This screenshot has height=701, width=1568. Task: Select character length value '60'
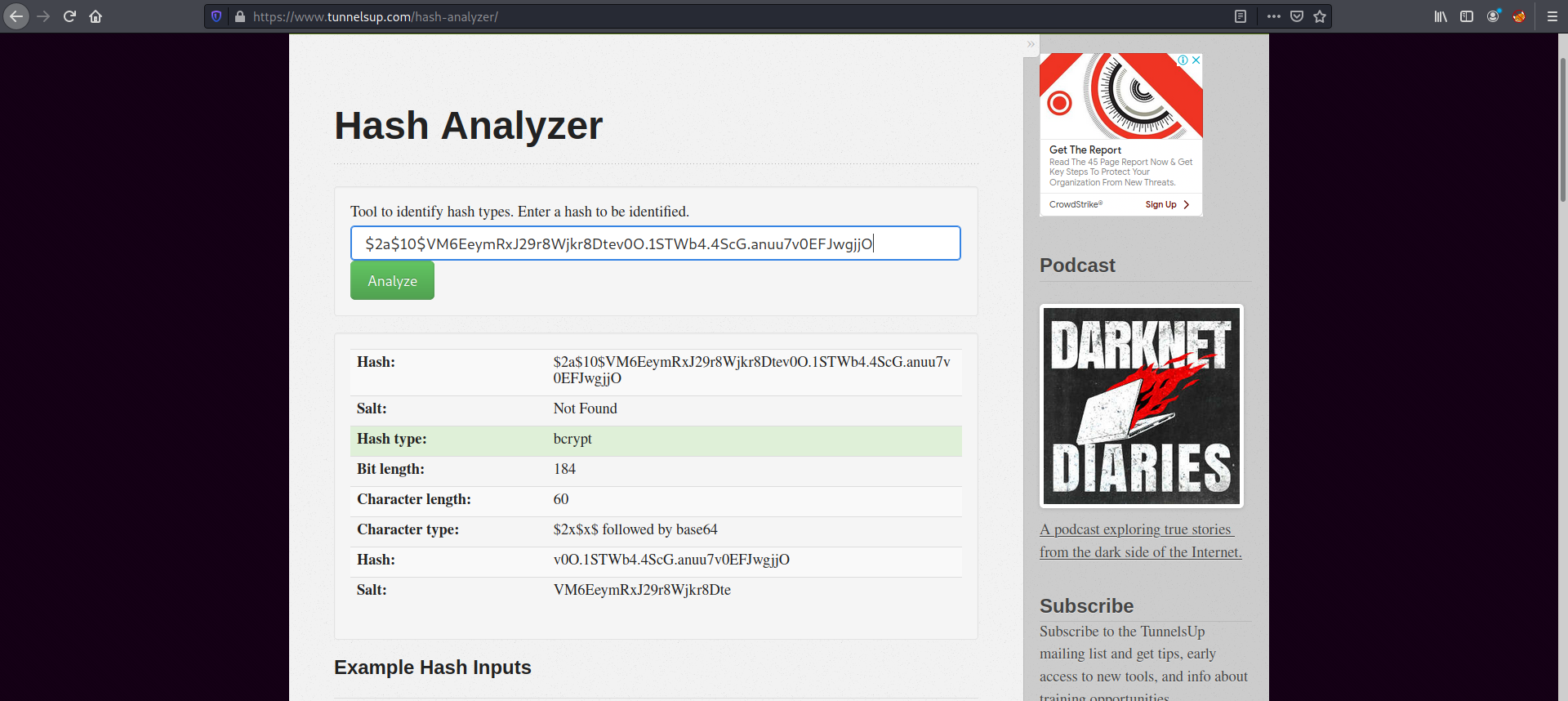click(x=561, y=499)
